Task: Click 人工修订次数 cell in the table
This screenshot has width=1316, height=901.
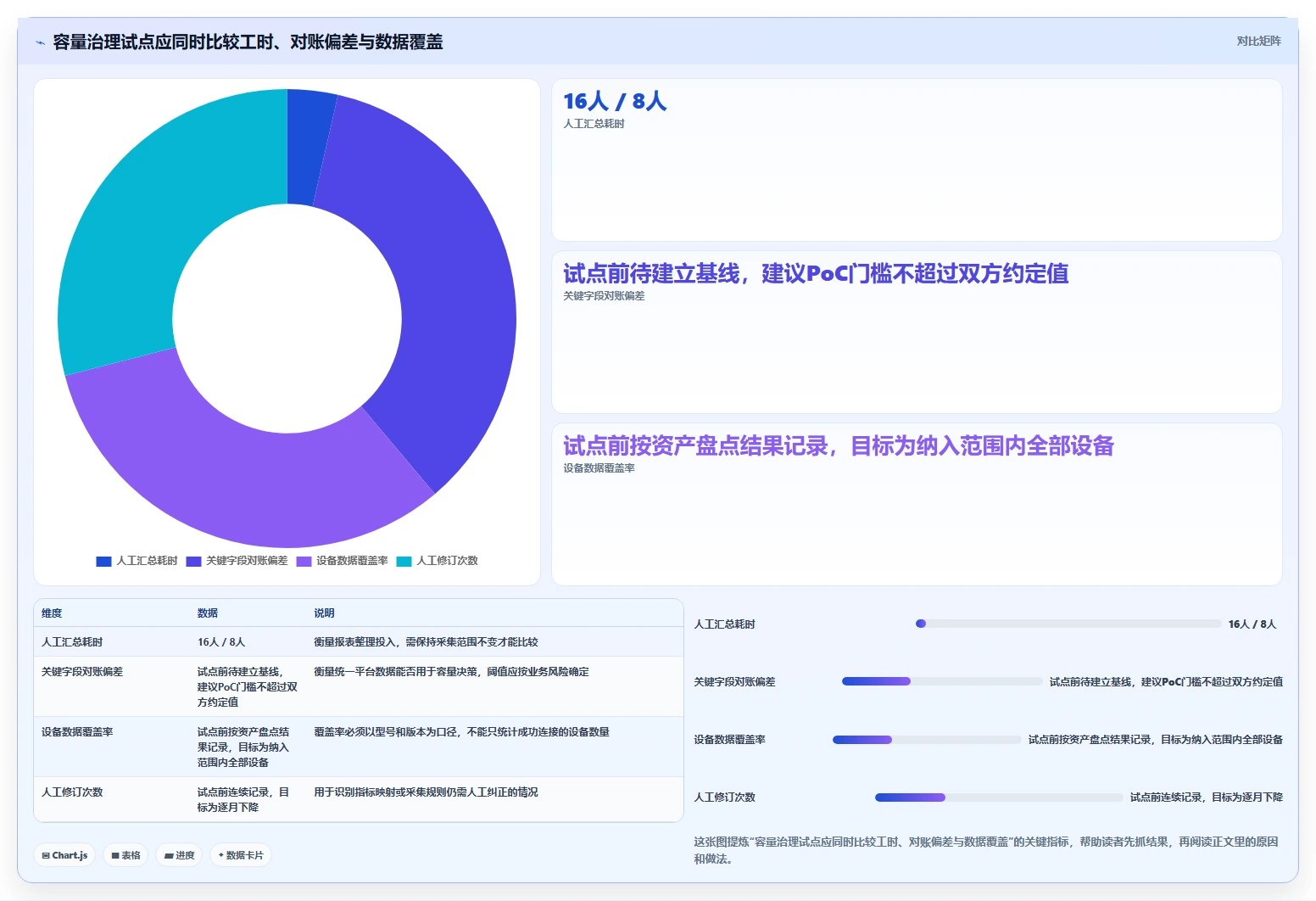Action: click(72, 792)
